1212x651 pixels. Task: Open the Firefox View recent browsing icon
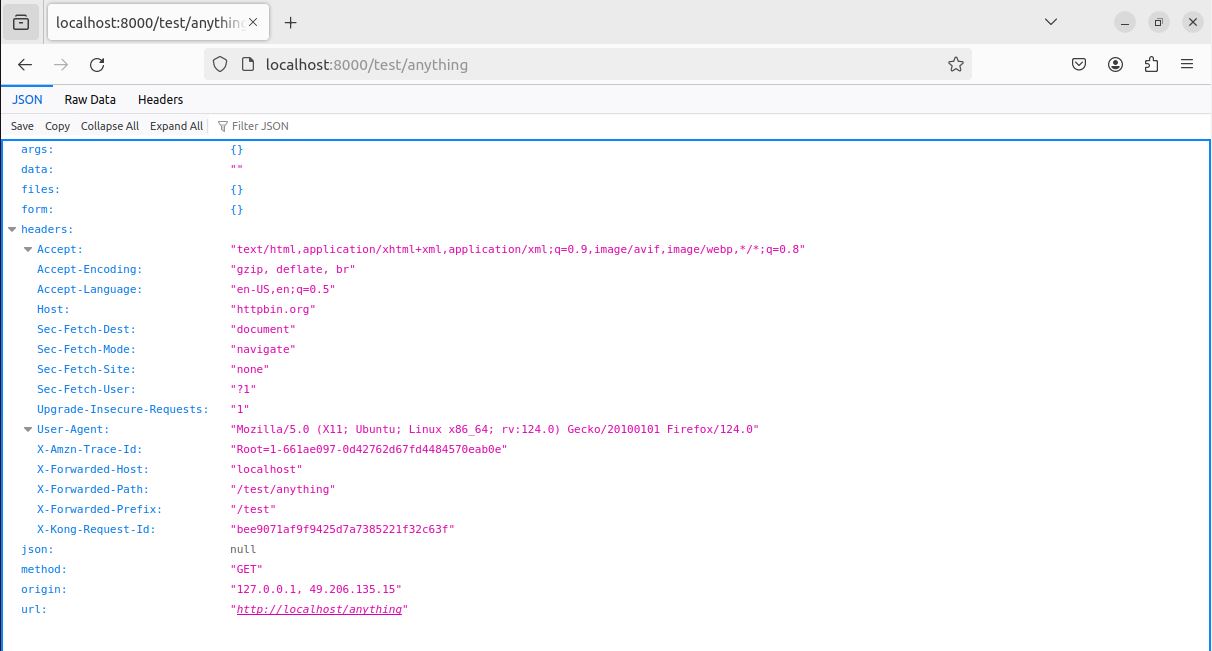[x=21, y=22]
